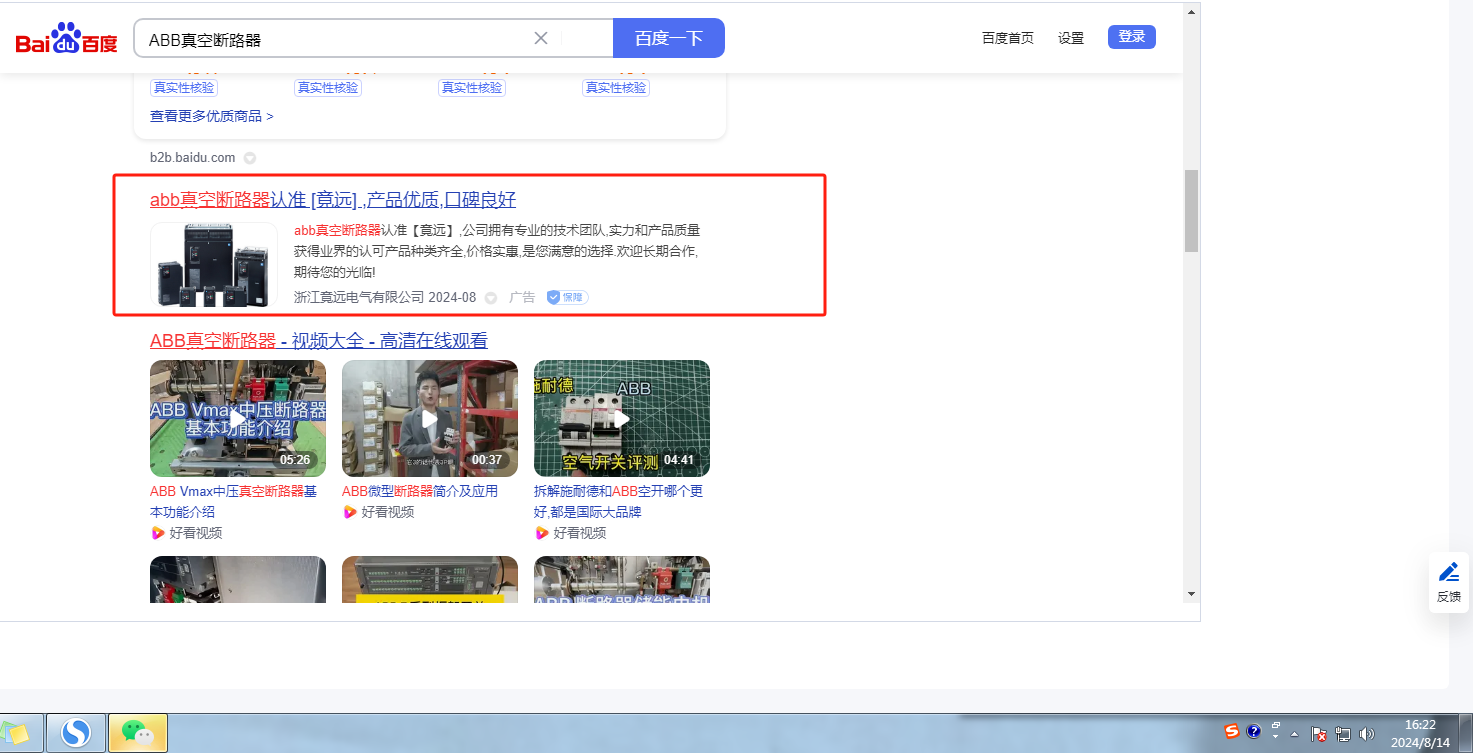1473x753 pixels.
Task: Expand the dropdown arrow beside b2b.baidu.com
Action: tap(250, 158)
